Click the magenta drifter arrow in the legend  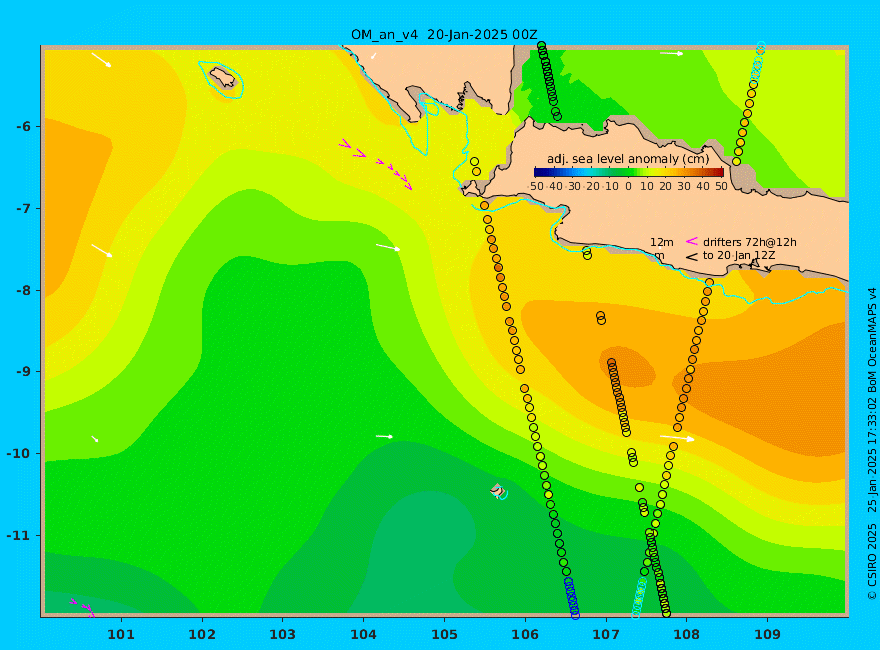point(691,241)
